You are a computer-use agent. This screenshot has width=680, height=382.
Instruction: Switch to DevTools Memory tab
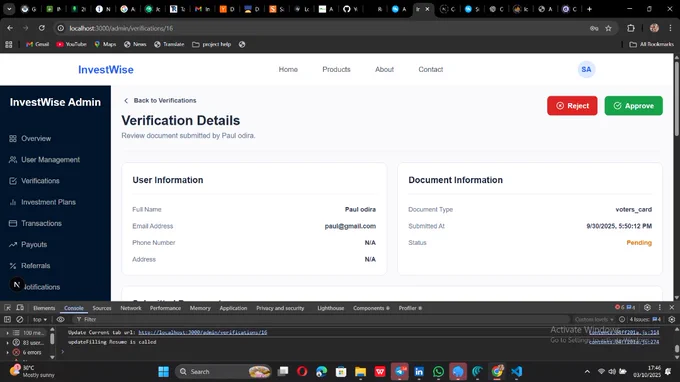200,308
